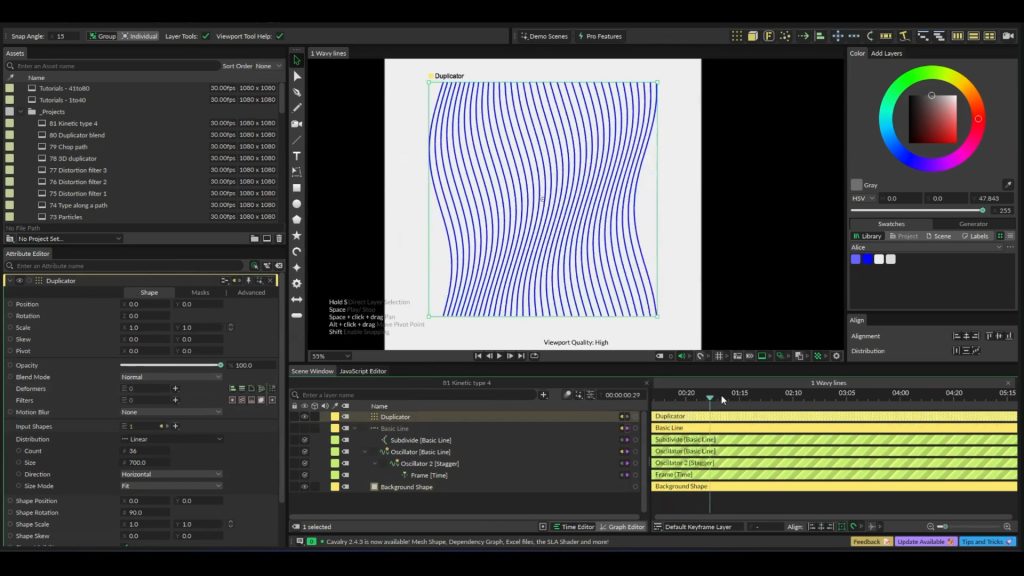Enable the Layer Tools checkmark

206,36
